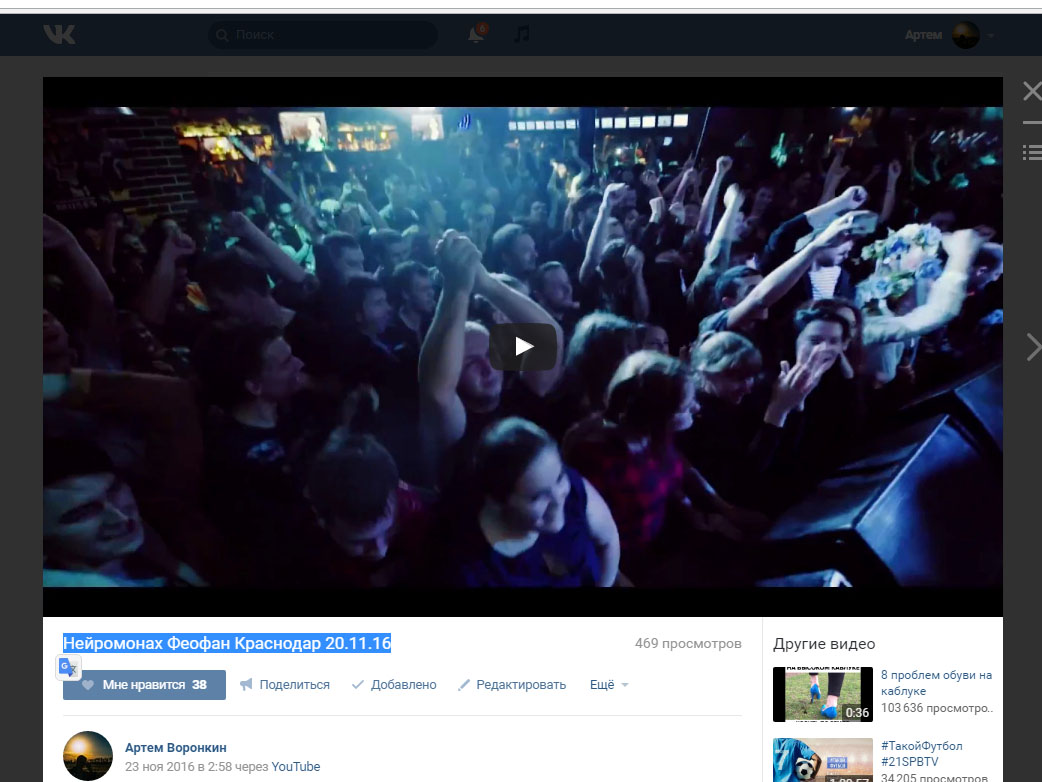The image size is (1042, 782).
Task: Click the 23 ноя 2016 в 2:58 date
Action: (x=178, y=767)
